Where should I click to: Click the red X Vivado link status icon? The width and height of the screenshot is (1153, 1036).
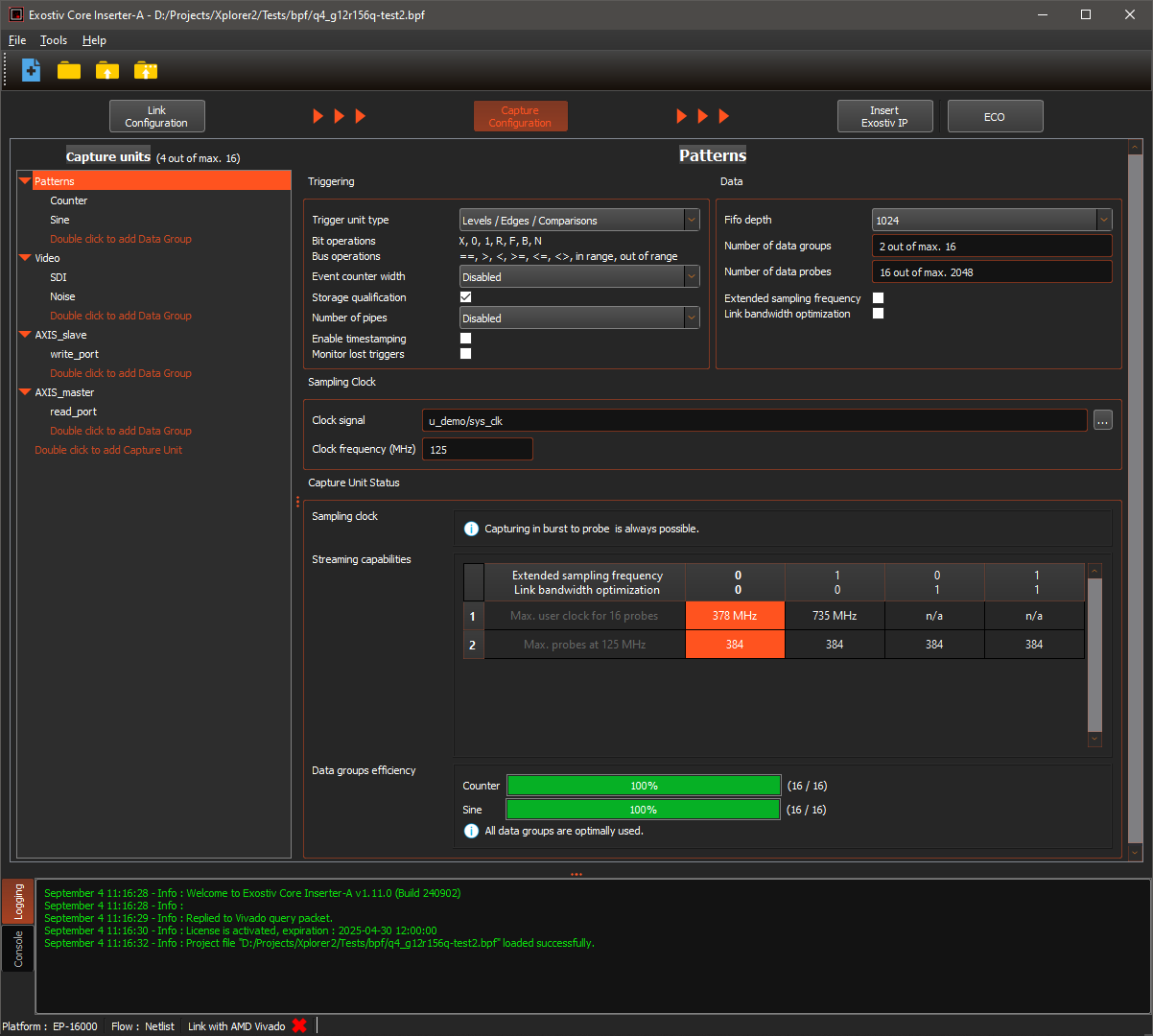(x=299, y=1025)
